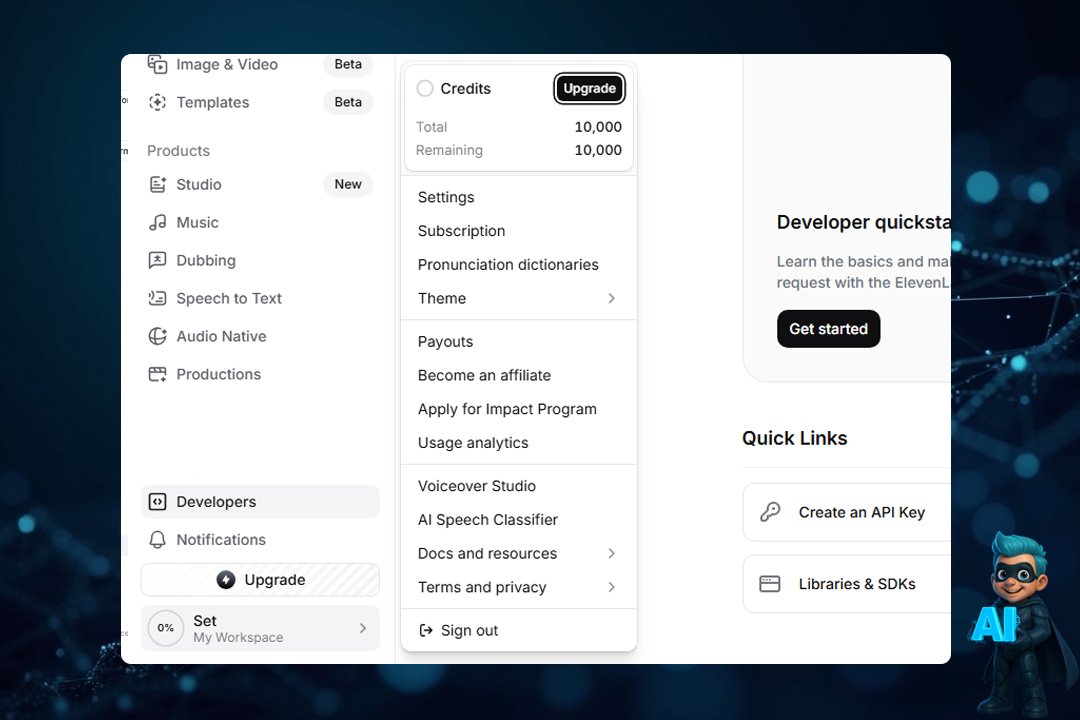Click the 0% workspace progress ring
The height and width of the screenshot is (720, 1080).
165,628
